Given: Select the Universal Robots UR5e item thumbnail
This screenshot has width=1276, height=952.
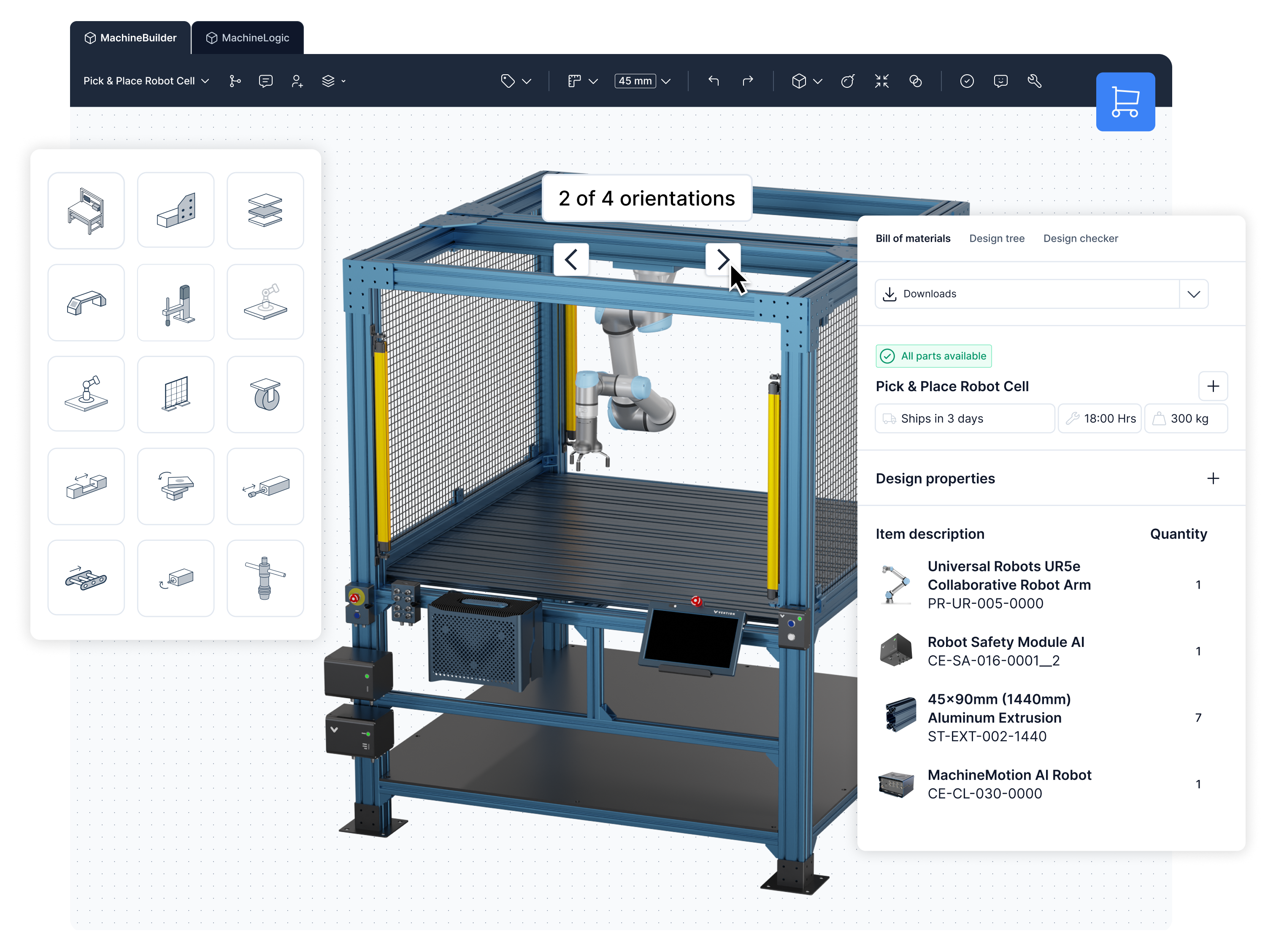Looking at the screenshot, I should coord(896,584).
